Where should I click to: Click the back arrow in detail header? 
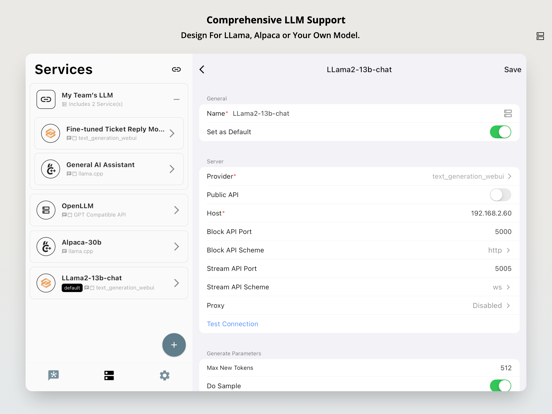202,69
